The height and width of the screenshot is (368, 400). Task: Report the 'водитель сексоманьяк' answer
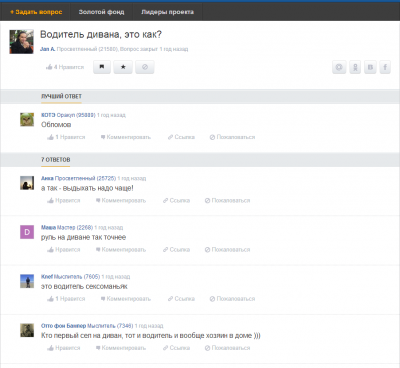[232, 299]
